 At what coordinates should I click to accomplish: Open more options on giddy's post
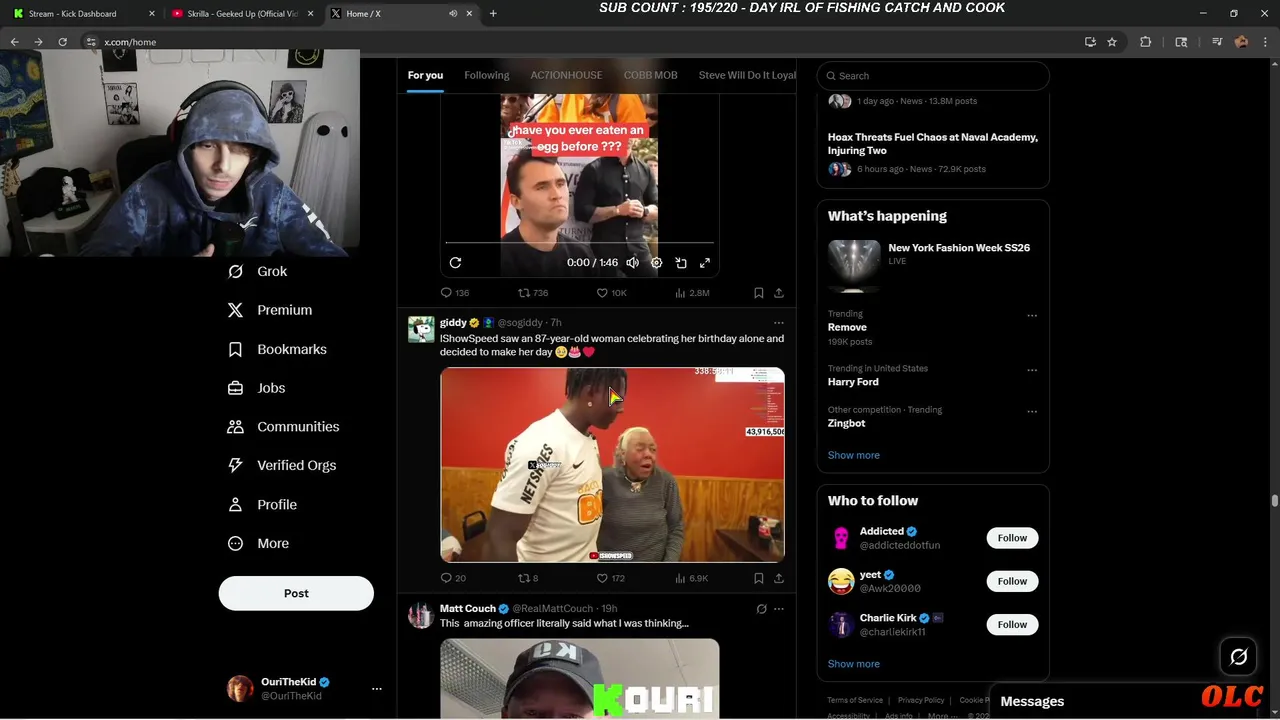[x=779, y=323]
